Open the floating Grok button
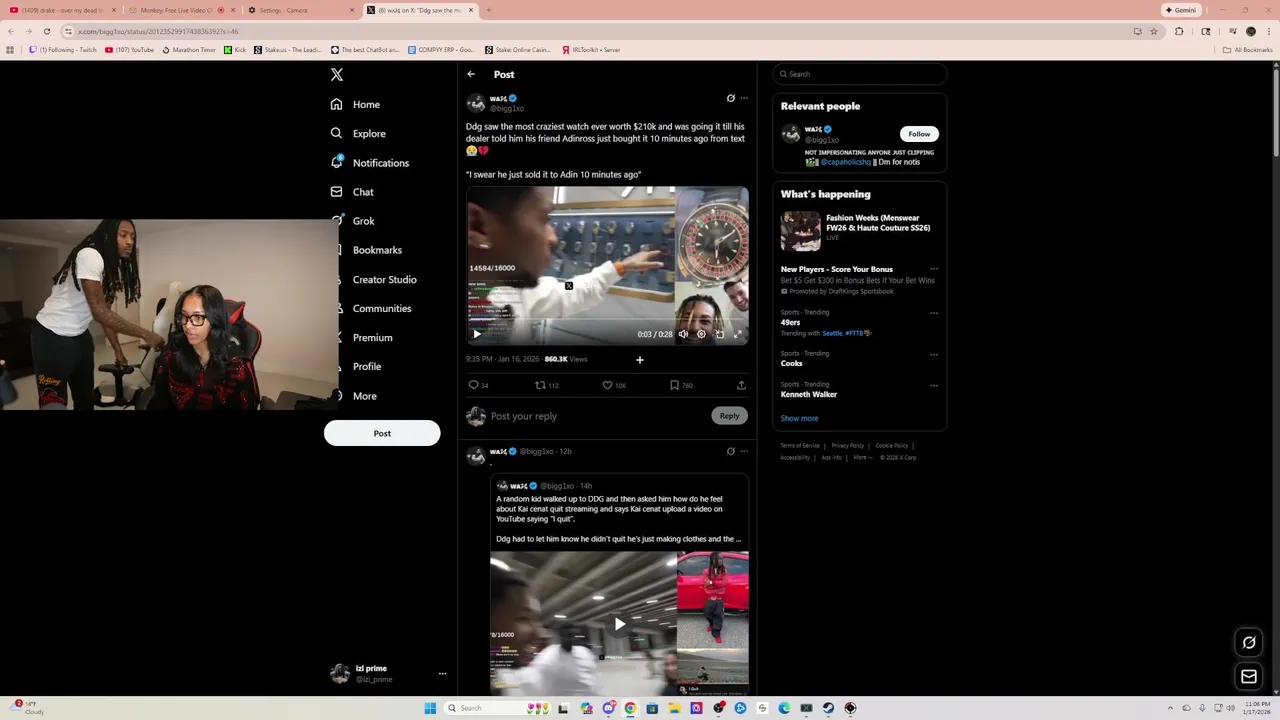Image resolution: width=1280 pixels, height=720 pixels. 1249,643
